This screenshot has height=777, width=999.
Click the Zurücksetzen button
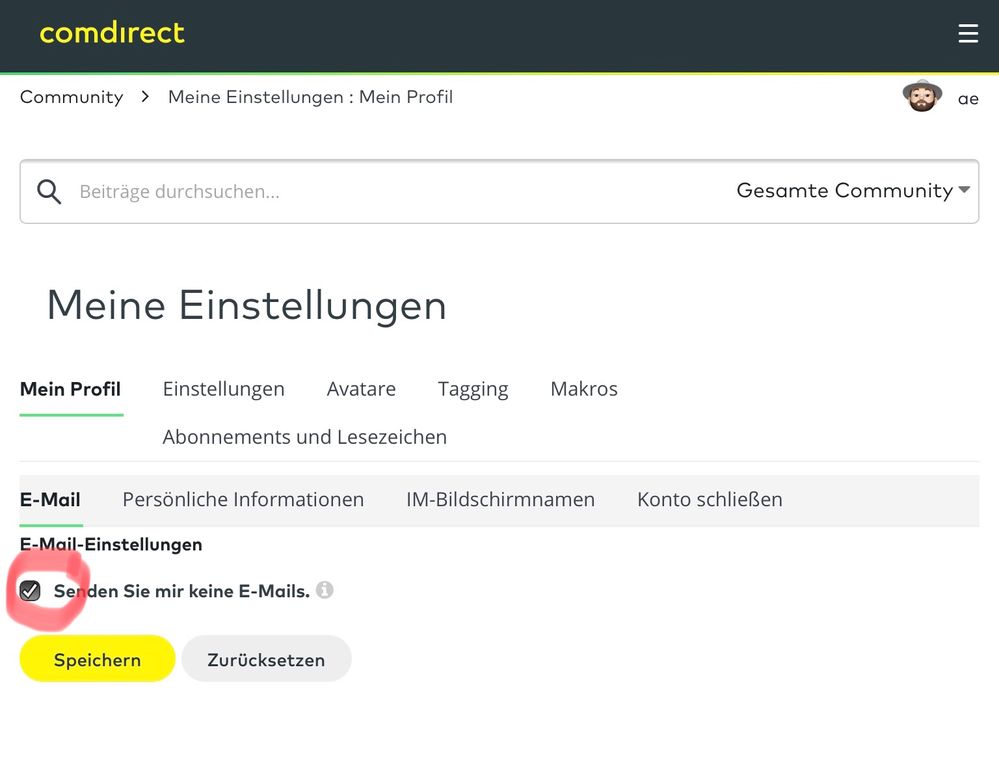tap(266, 660)
